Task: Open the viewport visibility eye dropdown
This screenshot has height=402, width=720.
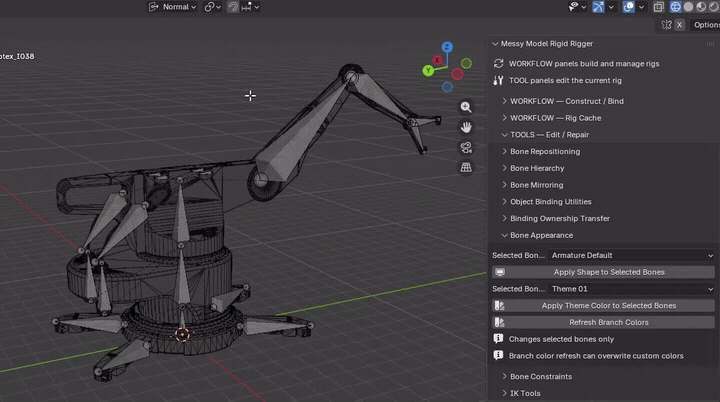Action: tap(577, 7)
